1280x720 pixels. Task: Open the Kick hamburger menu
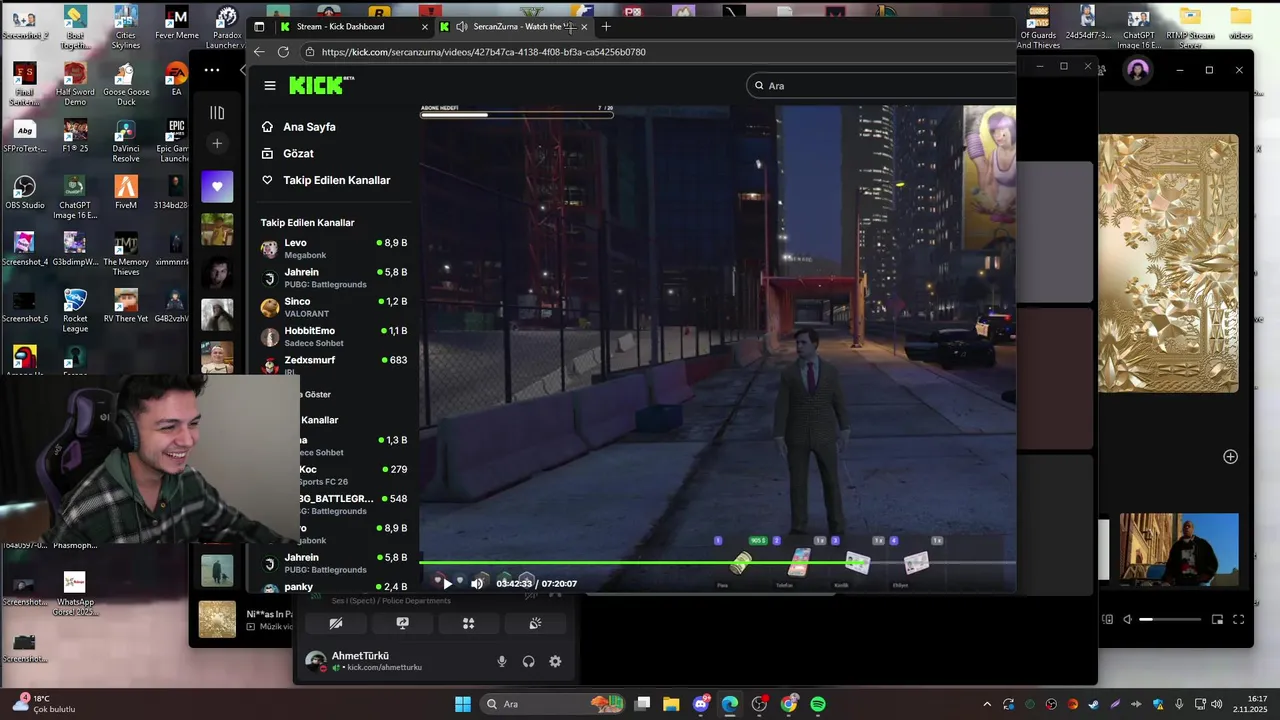click(x=269, y=86)
